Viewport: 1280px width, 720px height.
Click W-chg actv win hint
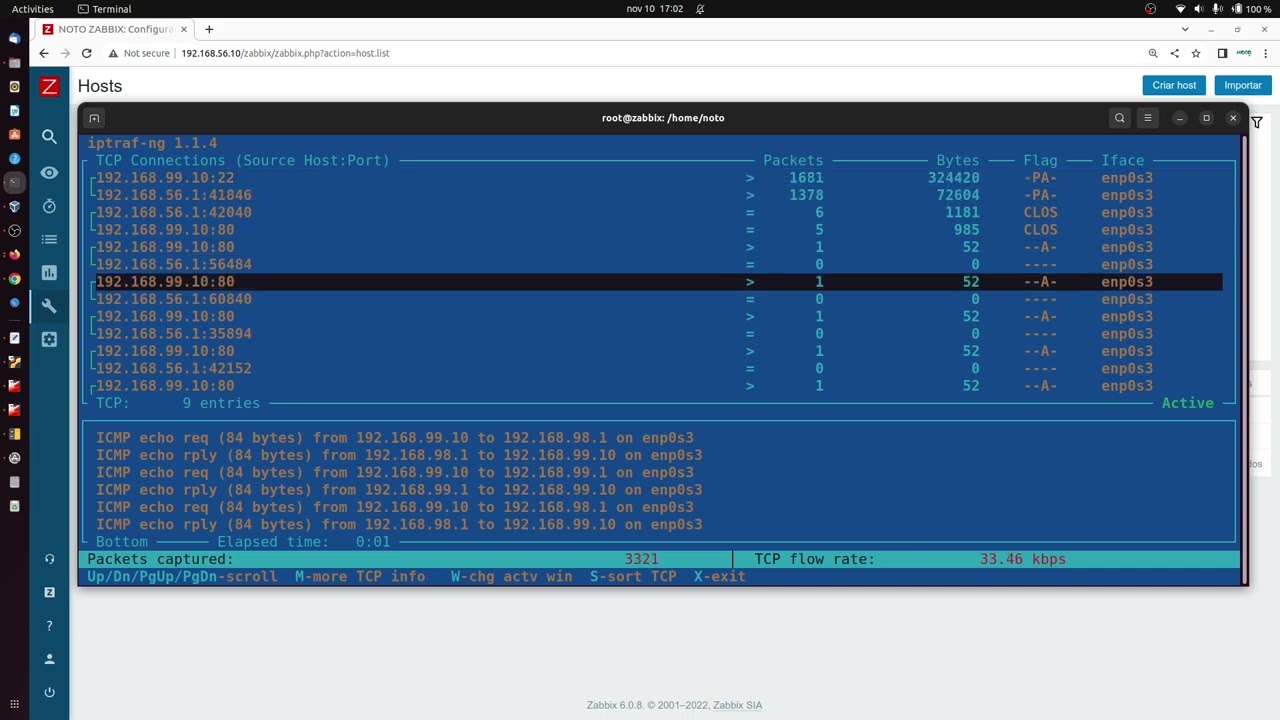click(x=511, y=576)
